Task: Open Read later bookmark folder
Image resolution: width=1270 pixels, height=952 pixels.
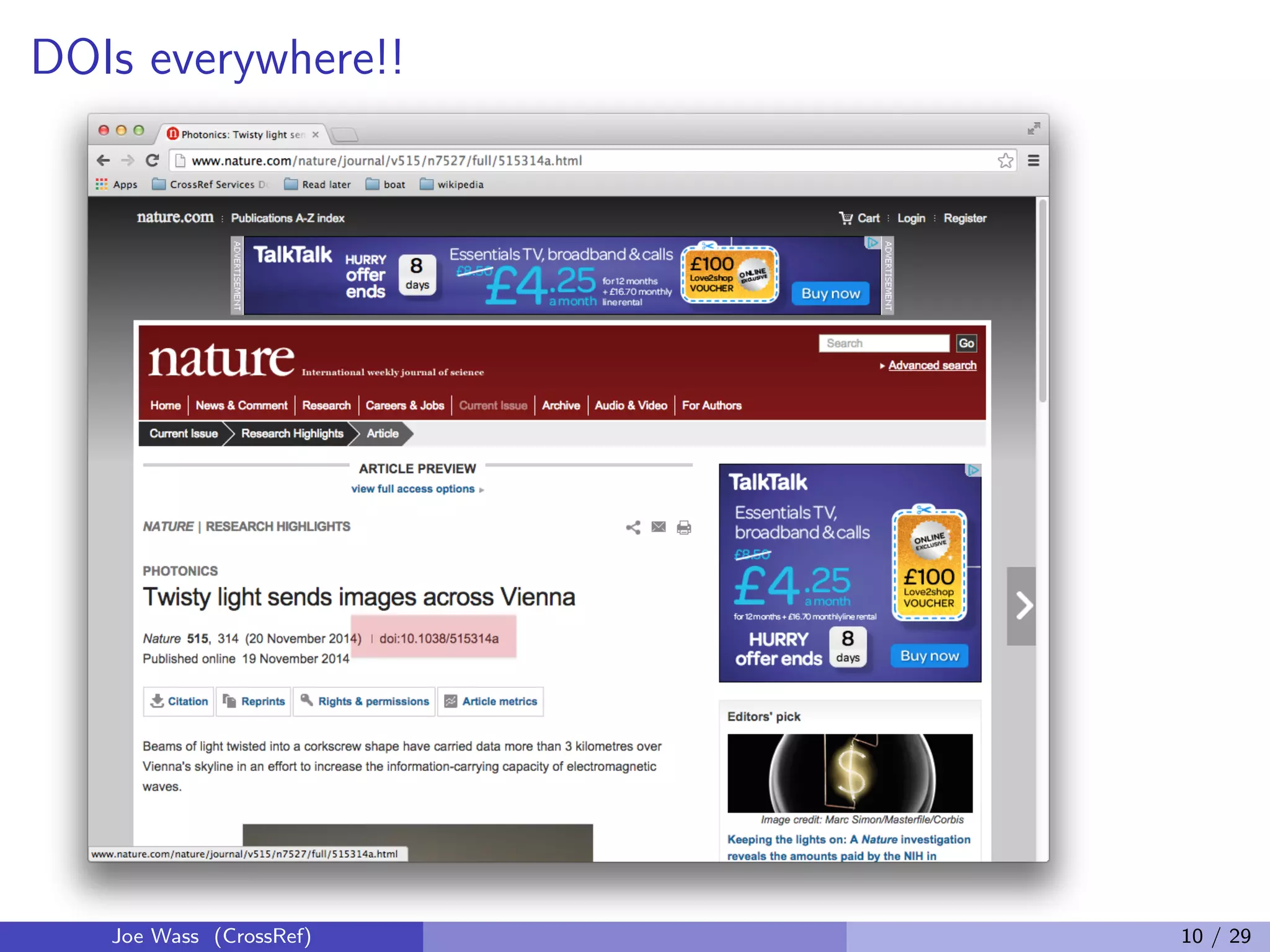Action: point(317,185)
